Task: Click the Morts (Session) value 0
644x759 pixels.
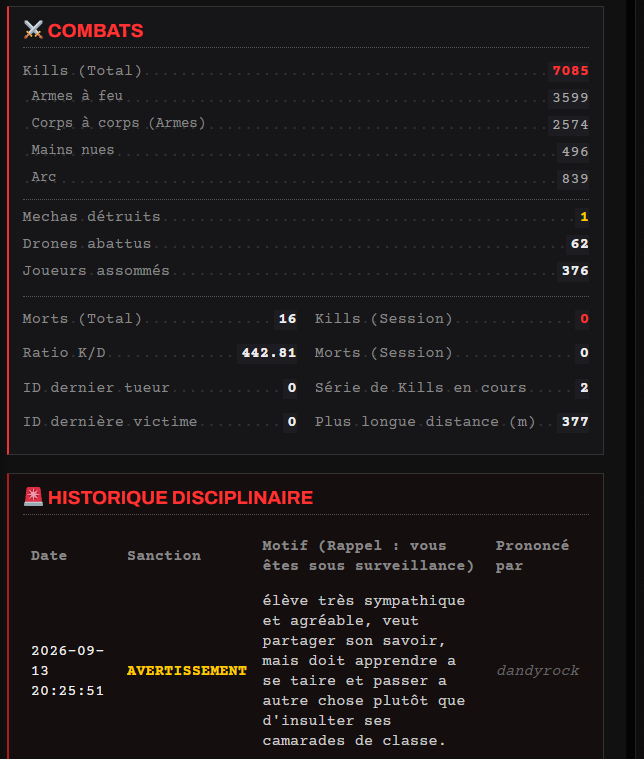Action: click(x=584, y=353)
